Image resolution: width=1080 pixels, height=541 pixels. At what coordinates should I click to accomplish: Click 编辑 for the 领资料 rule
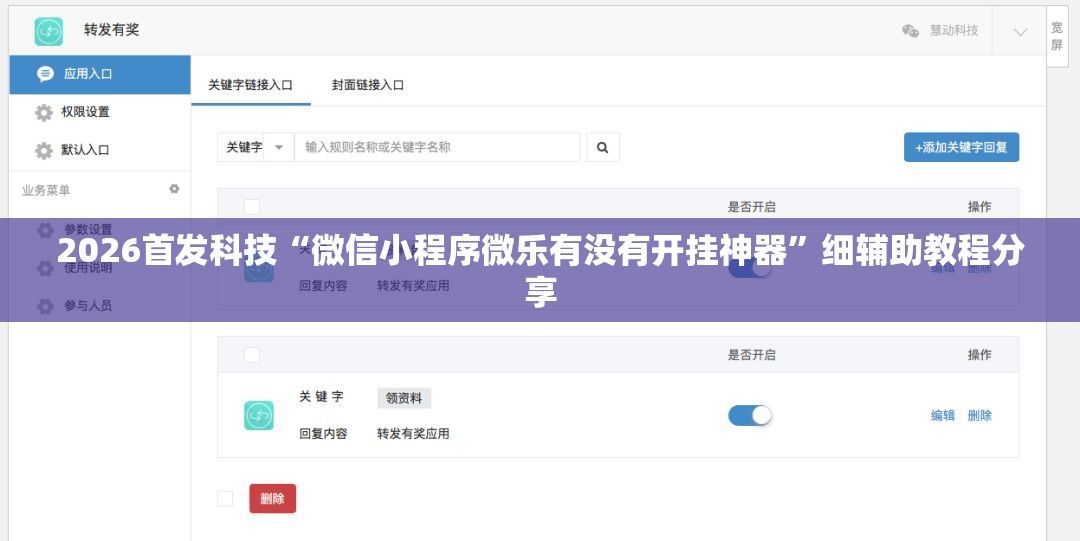(943, 416)
